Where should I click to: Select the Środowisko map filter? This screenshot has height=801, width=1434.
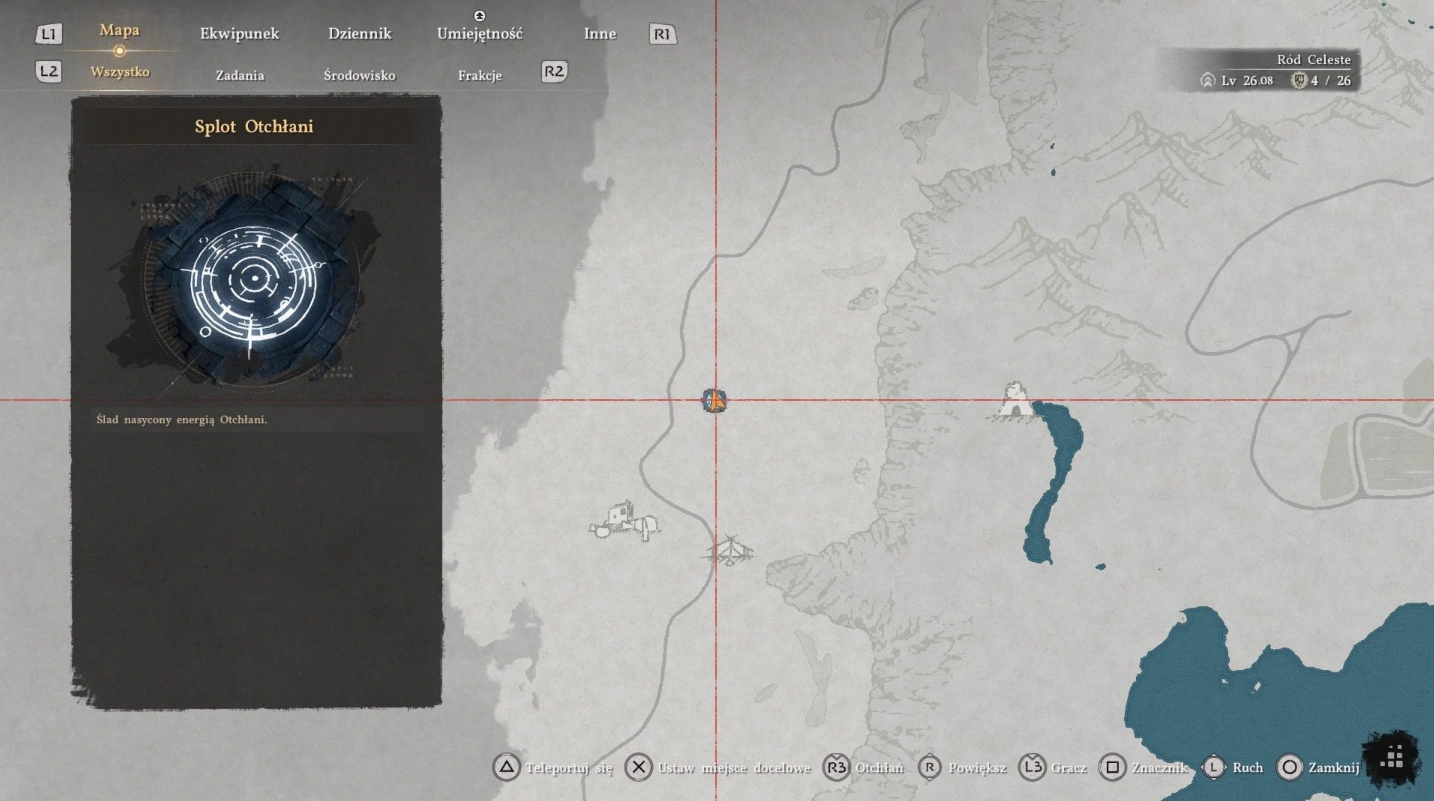[x=359, y=75]
